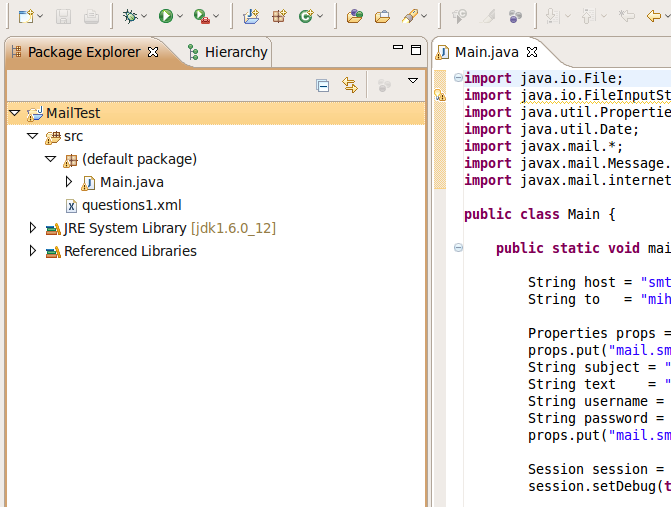Toggle Link with Editor

coord(350,85)
